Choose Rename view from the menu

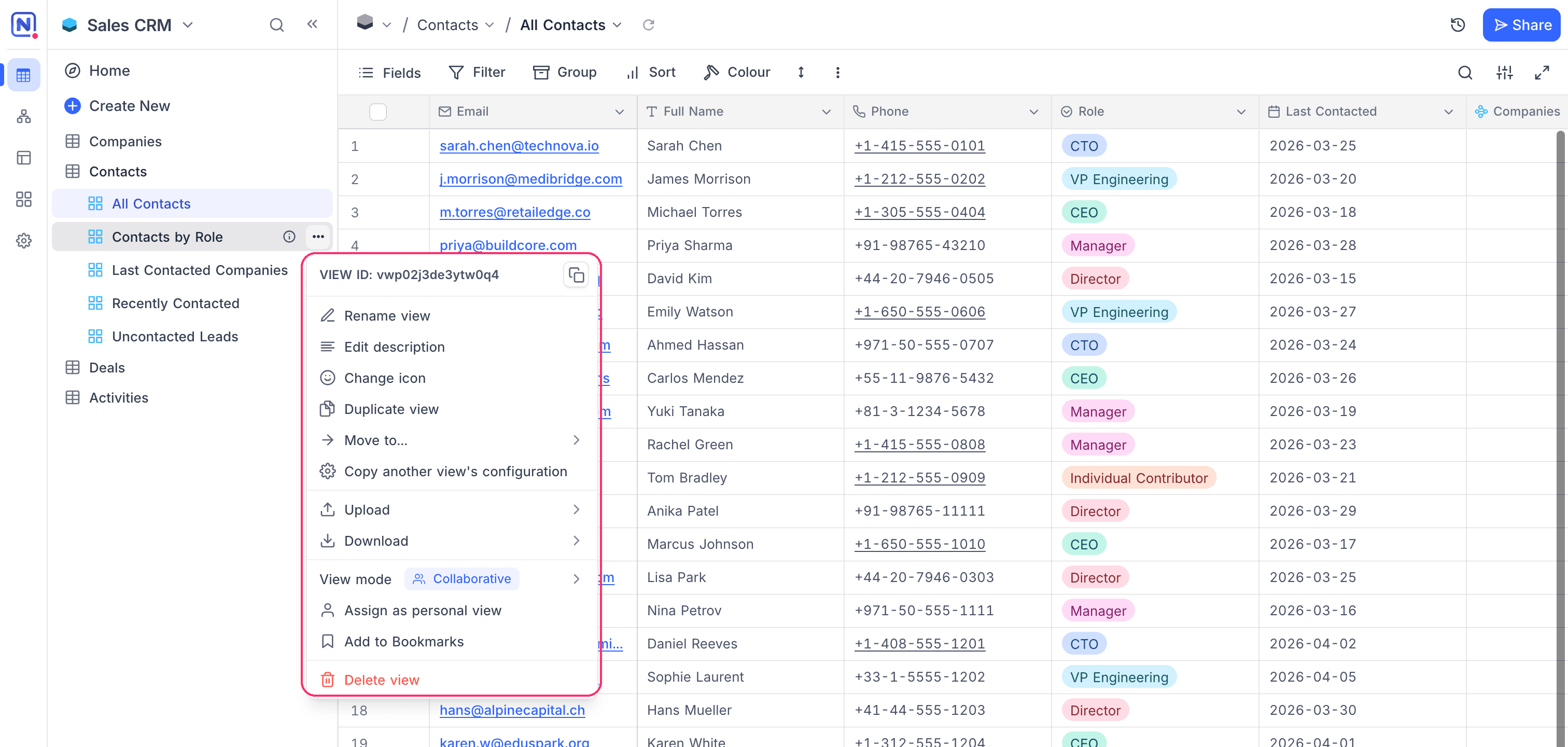452,316
